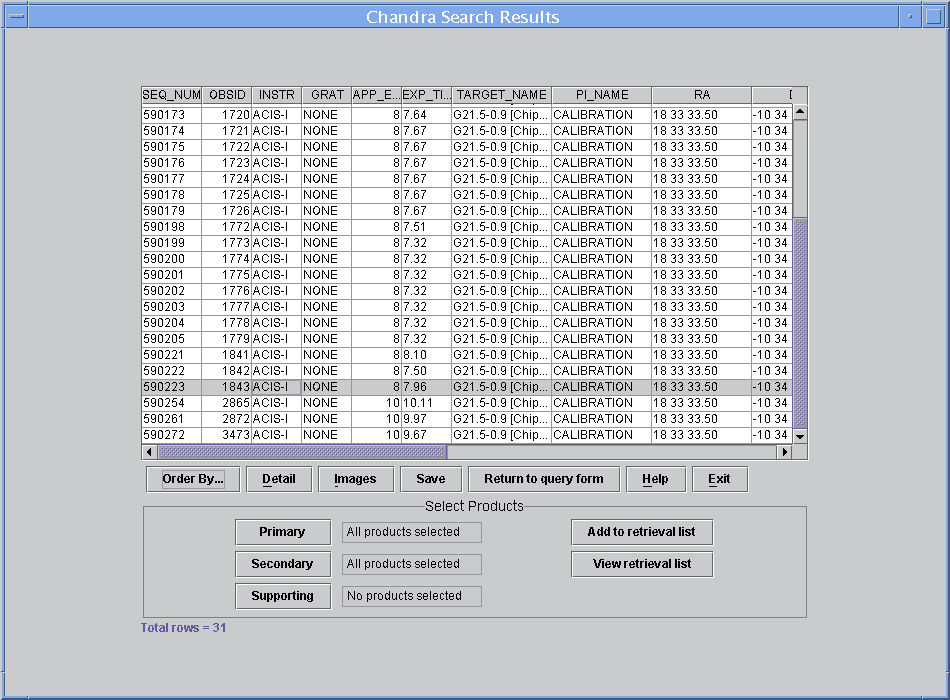Screen dimensions: 950x700
Task: Select row with SEQ_NUM 590178
Action: click(x=467, y=195)
